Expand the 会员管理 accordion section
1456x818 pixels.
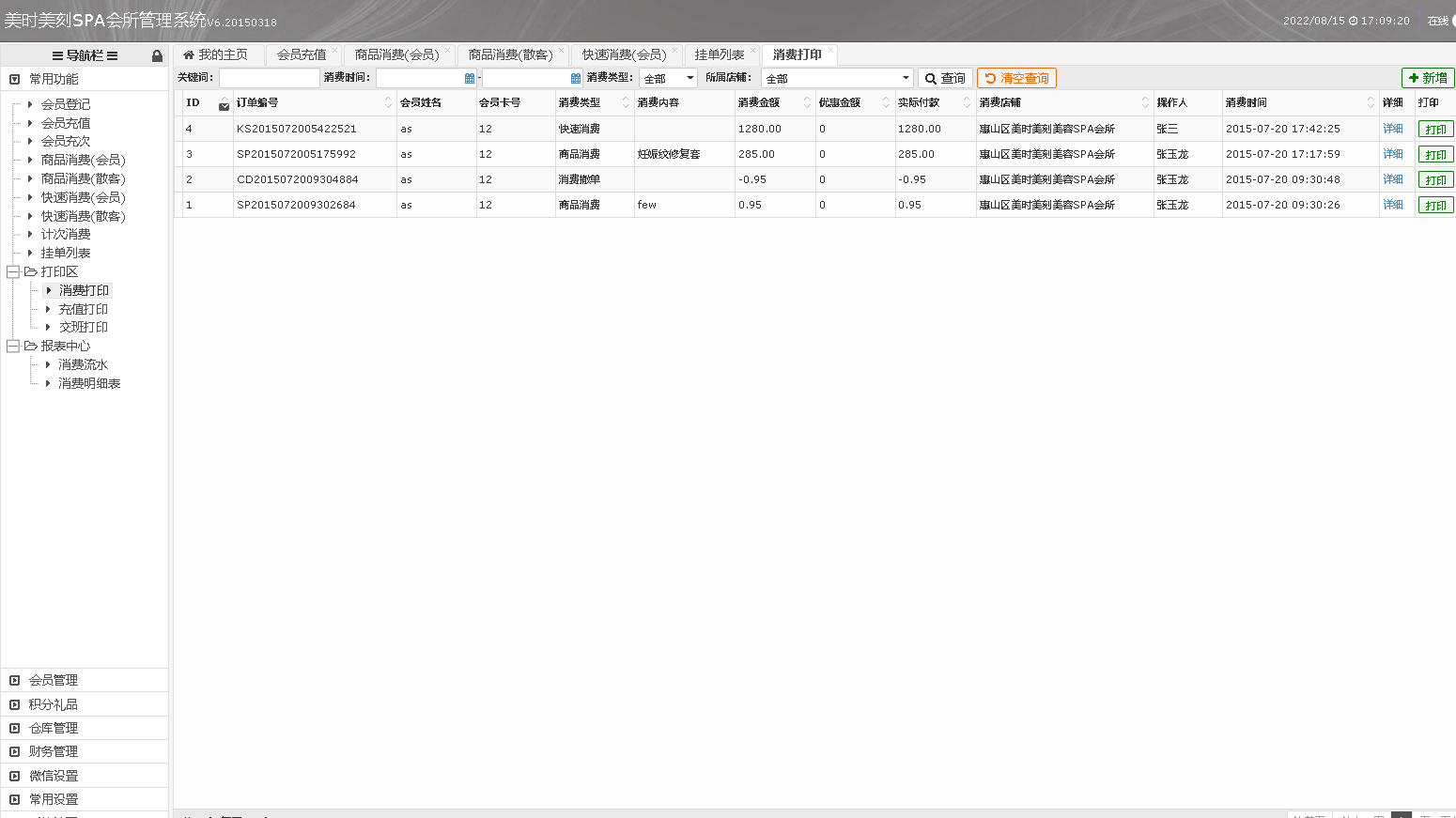point(53,680)
